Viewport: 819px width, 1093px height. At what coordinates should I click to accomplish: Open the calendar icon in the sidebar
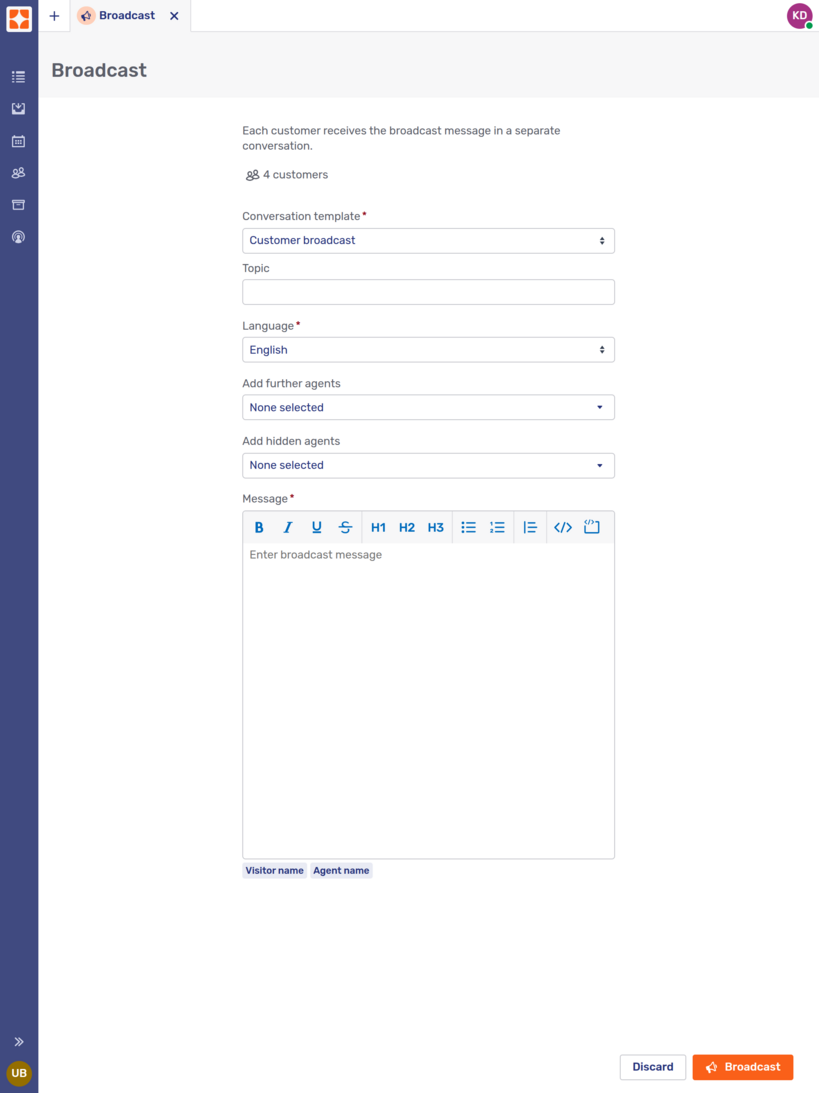point(18,141)
